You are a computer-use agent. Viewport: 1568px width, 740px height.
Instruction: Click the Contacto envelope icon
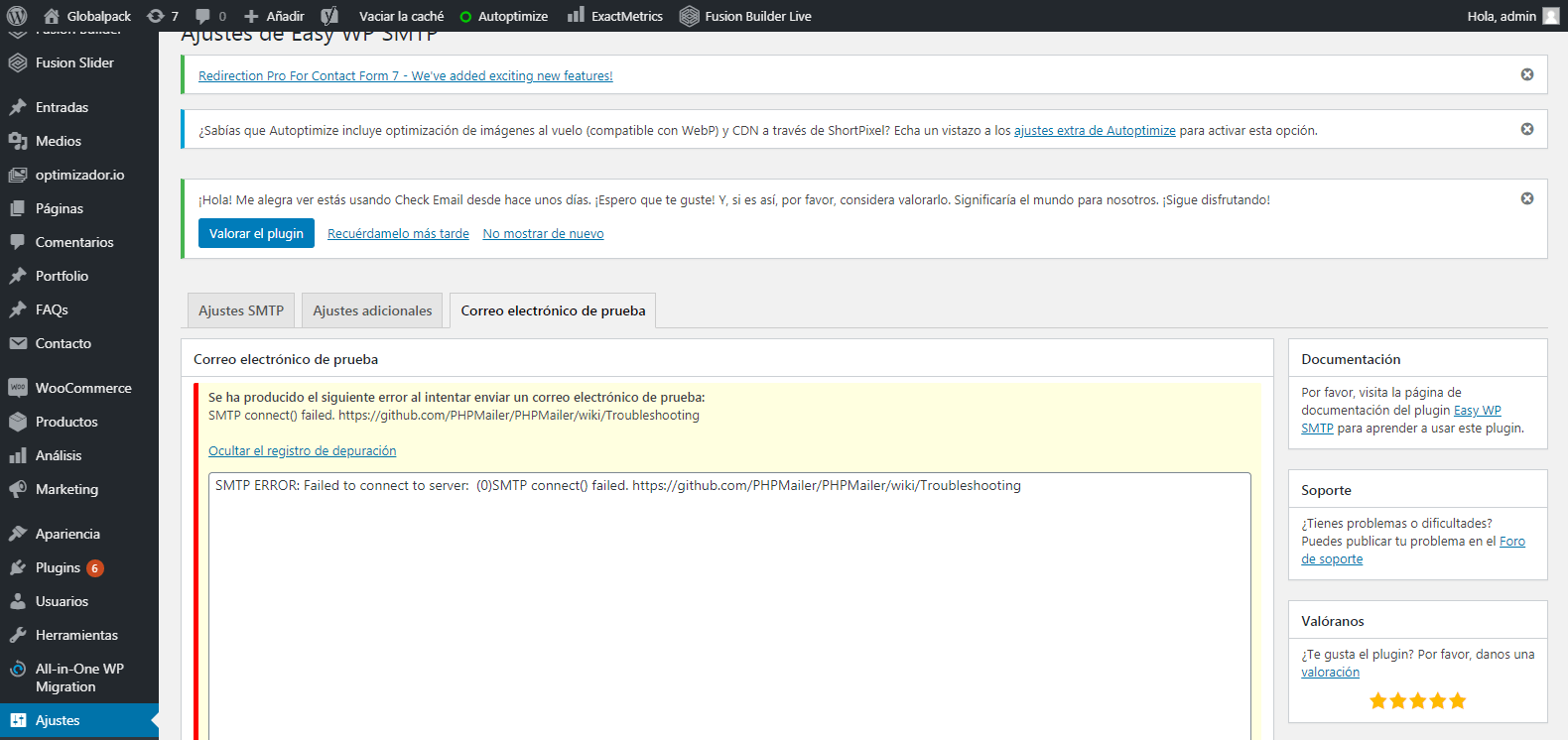coord(18,343)
